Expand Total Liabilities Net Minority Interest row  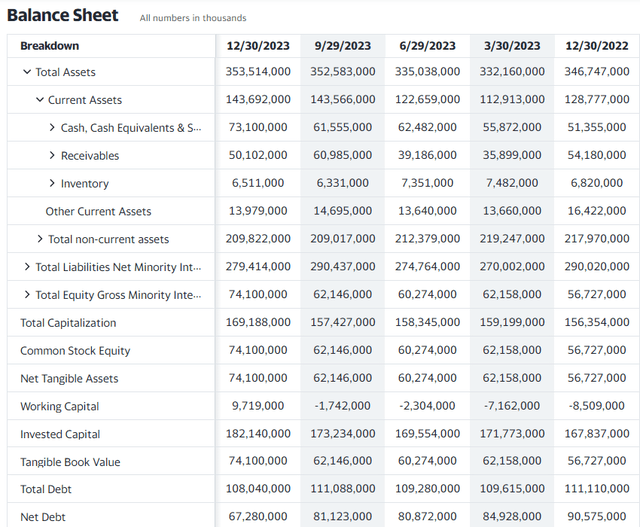(x=27, y=267)
